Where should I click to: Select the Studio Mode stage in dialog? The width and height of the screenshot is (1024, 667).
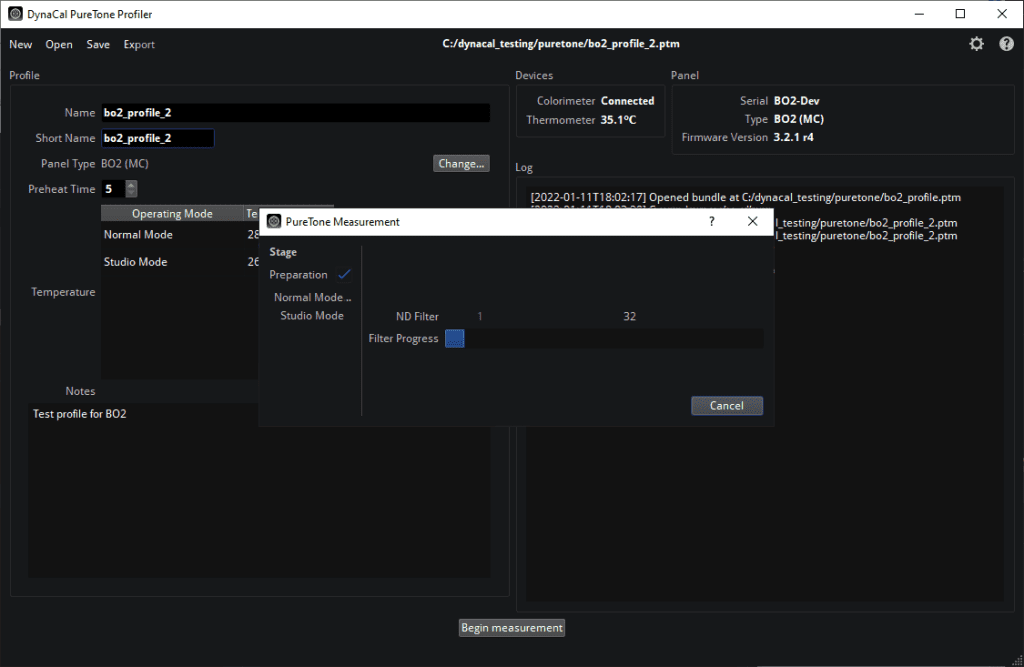coord(312,316)
